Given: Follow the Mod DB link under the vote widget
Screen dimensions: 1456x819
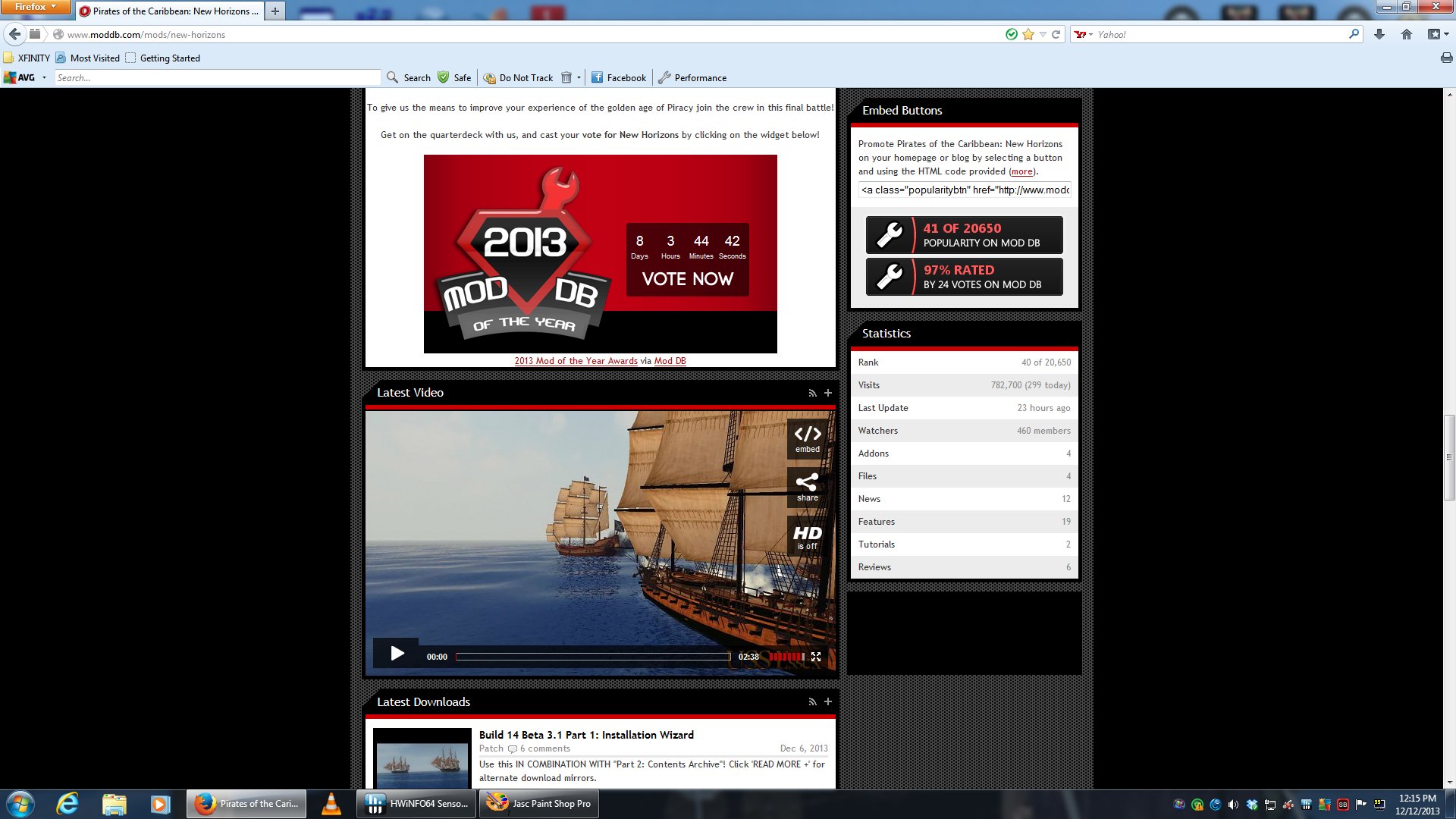Looking at the screenshot, I should pyautogui.click(x=670, y=361).
